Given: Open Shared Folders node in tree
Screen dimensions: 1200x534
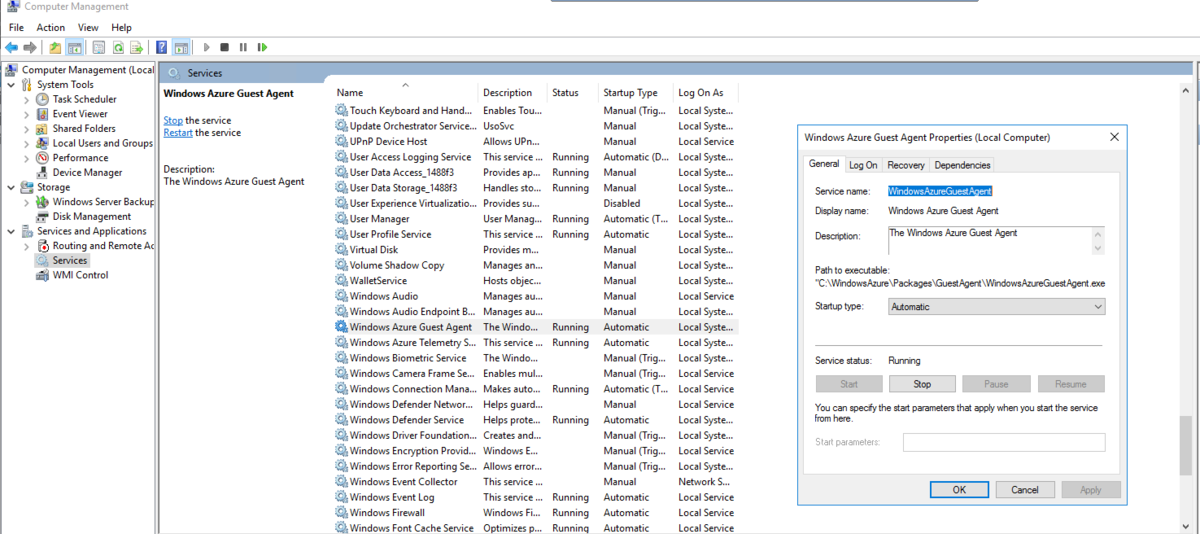Looking at the screenshot, I should pos(84,128).
